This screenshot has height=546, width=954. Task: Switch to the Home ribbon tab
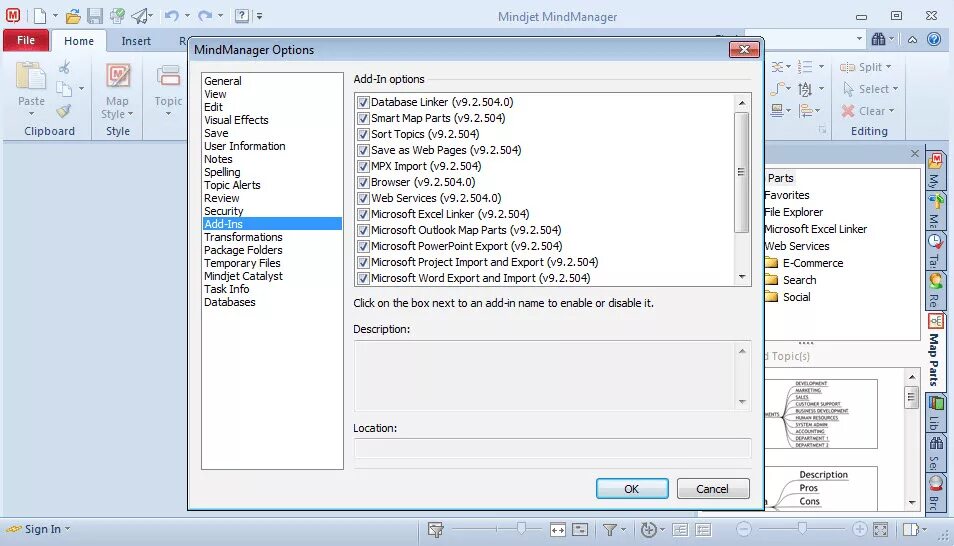[79, 41]
